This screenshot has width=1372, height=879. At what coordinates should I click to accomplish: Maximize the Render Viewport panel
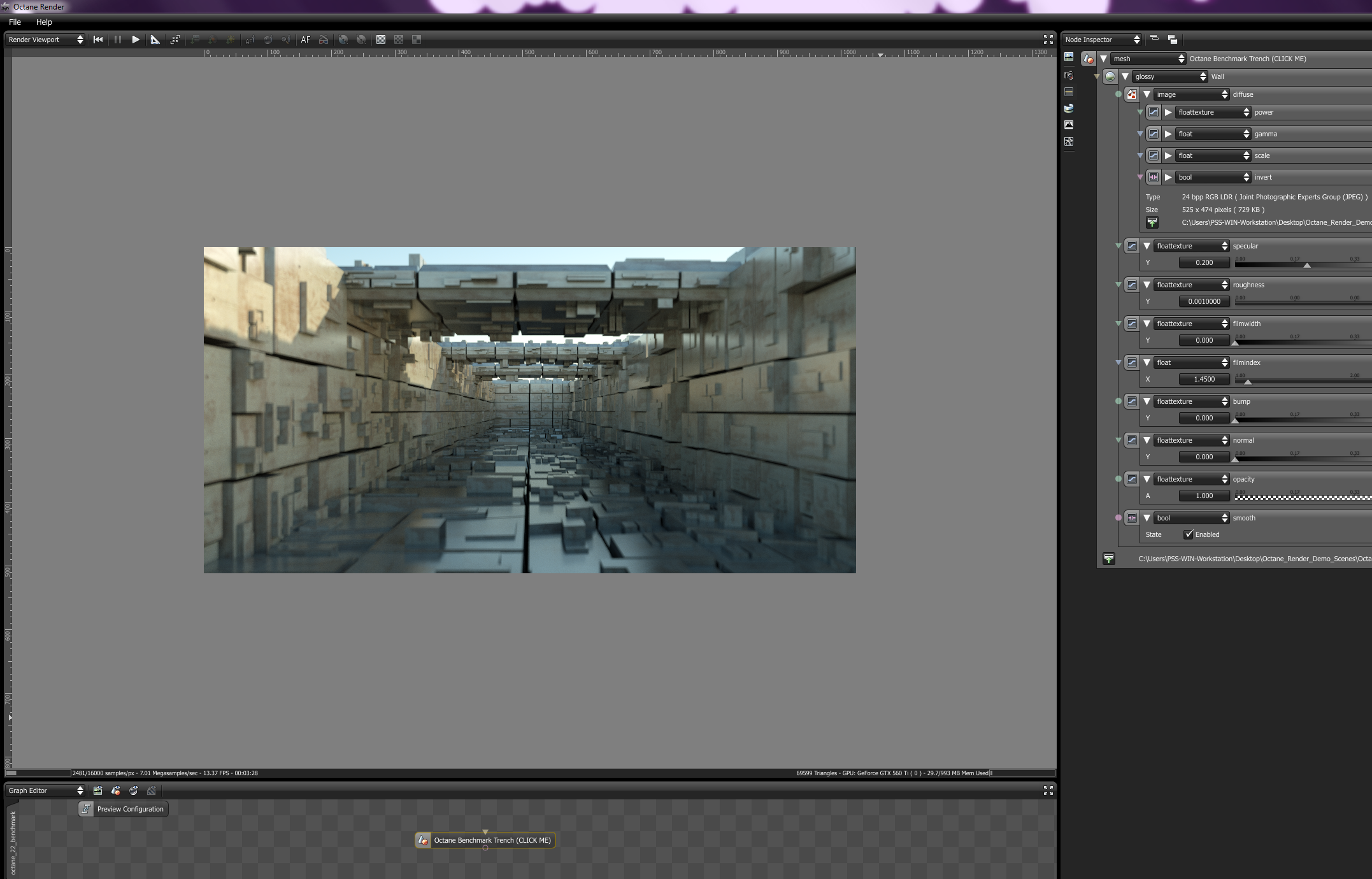pos(1048,39)
